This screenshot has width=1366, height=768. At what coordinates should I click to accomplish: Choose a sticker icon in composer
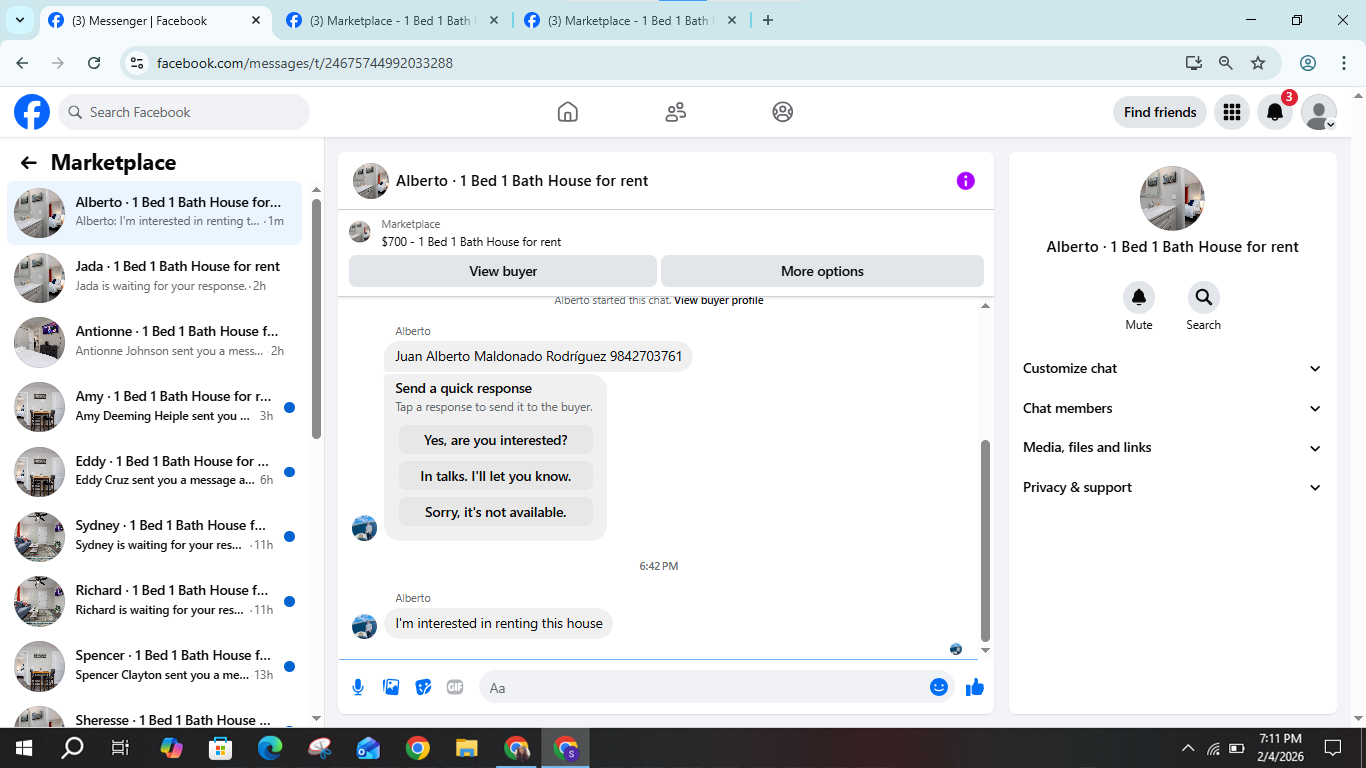[x=423, y=687]
